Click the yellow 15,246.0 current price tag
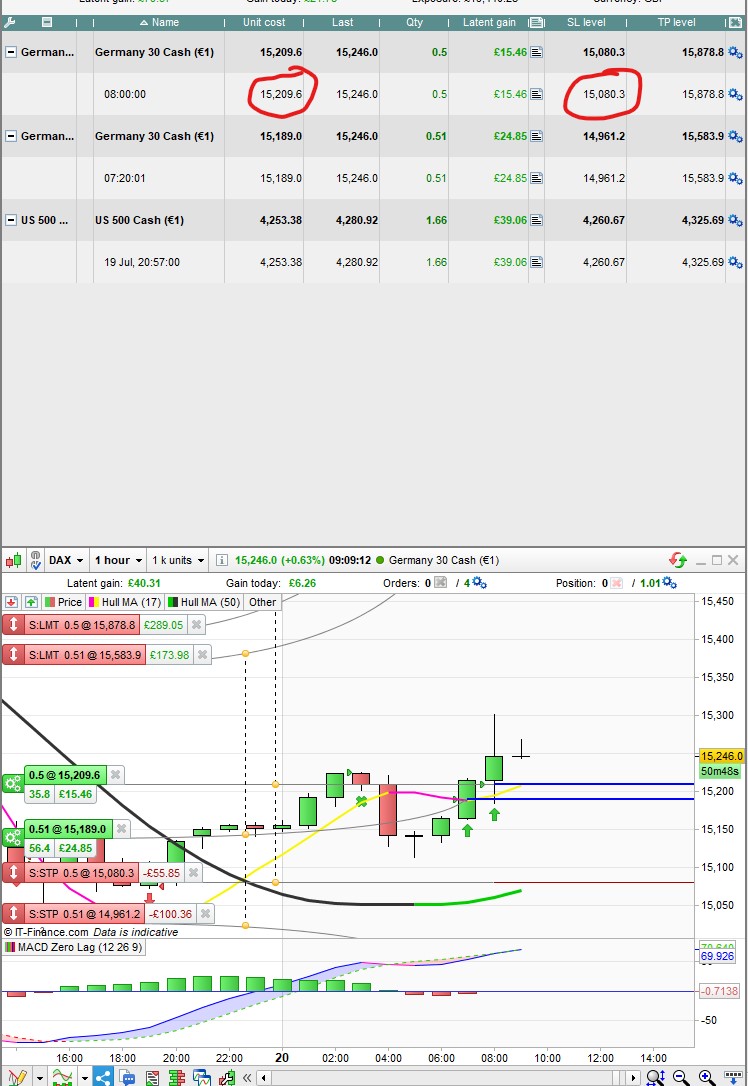 click(721, 756)
